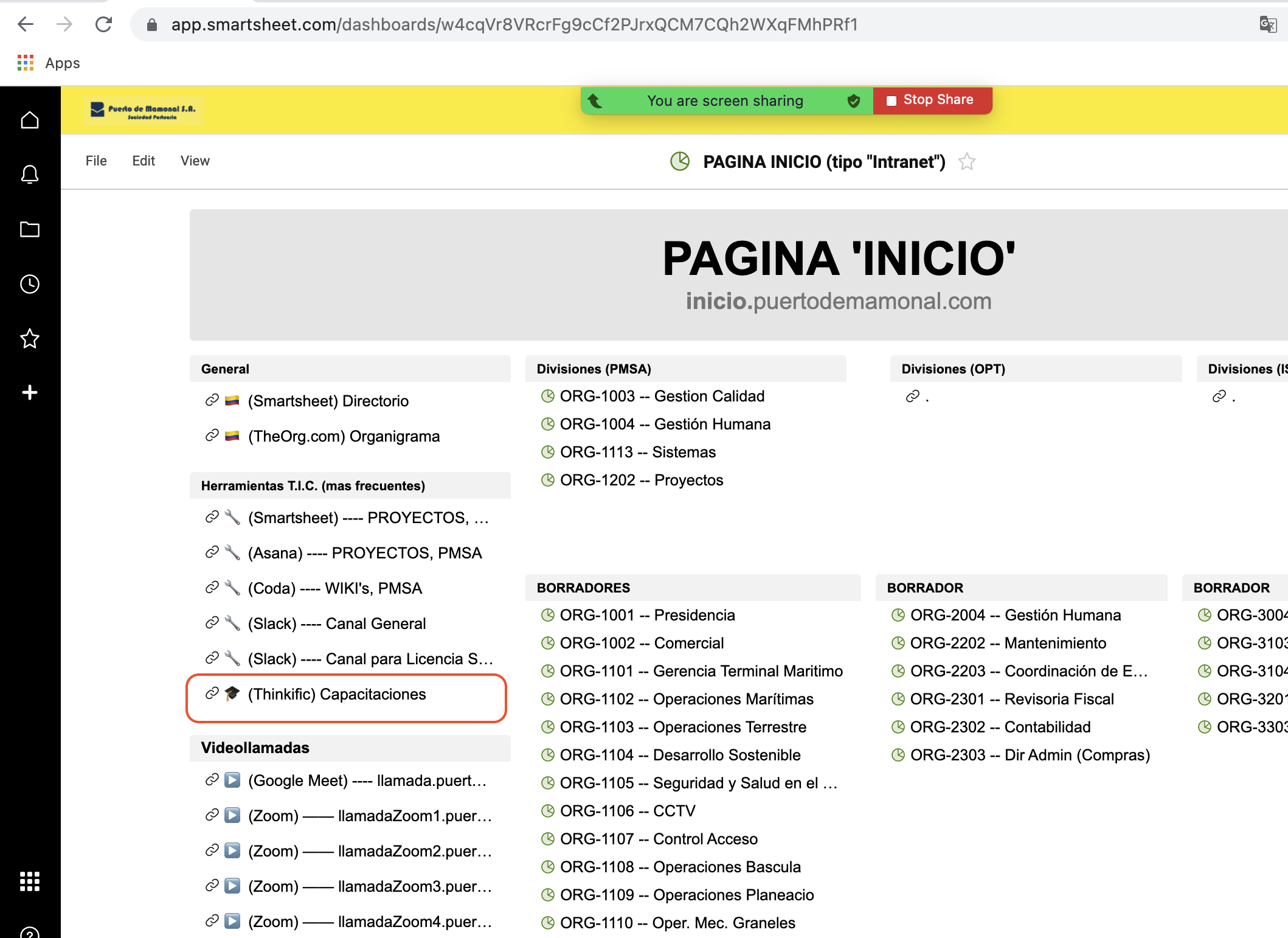
Task: Click the Stop Share button
Action: [x=932, y=100]
